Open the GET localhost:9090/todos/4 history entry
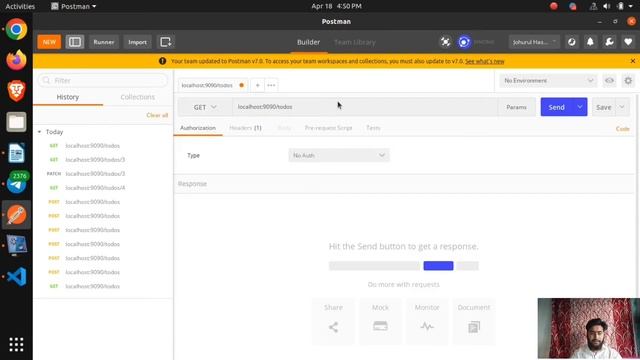640x360 pixels. point(103,188)
